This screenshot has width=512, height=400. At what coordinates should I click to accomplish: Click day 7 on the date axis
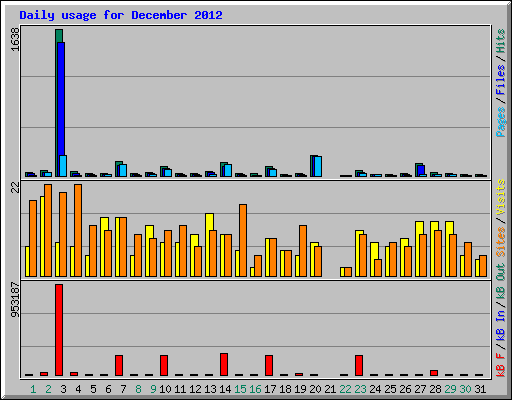pyautogui.click(x=123, y=389)
